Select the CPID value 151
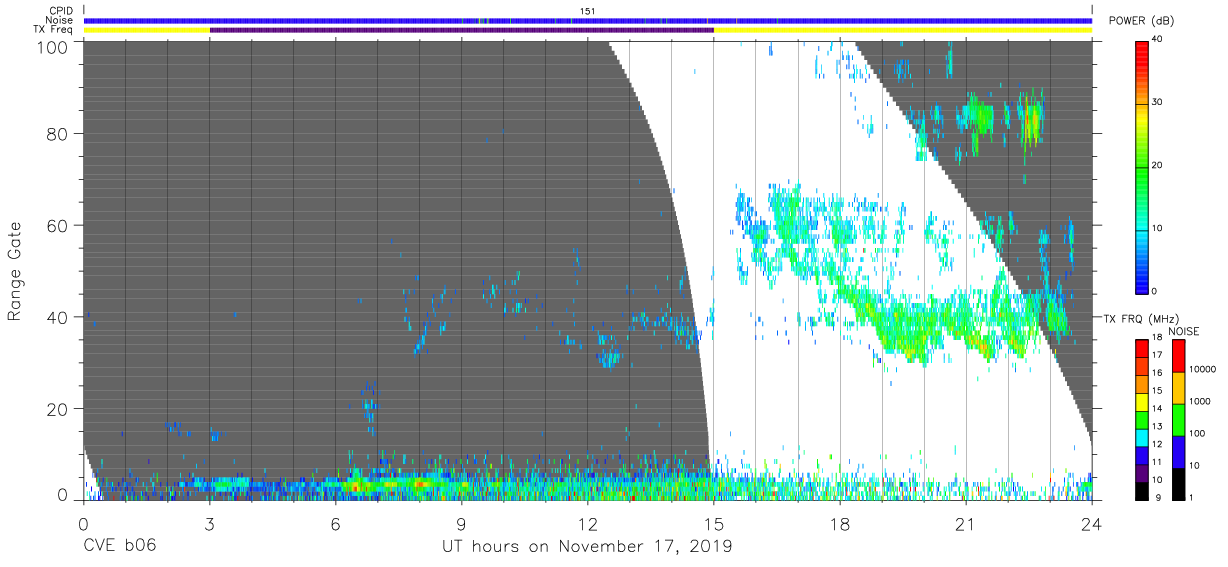This screenshot has height=567, width=1228. coord(587,11)
